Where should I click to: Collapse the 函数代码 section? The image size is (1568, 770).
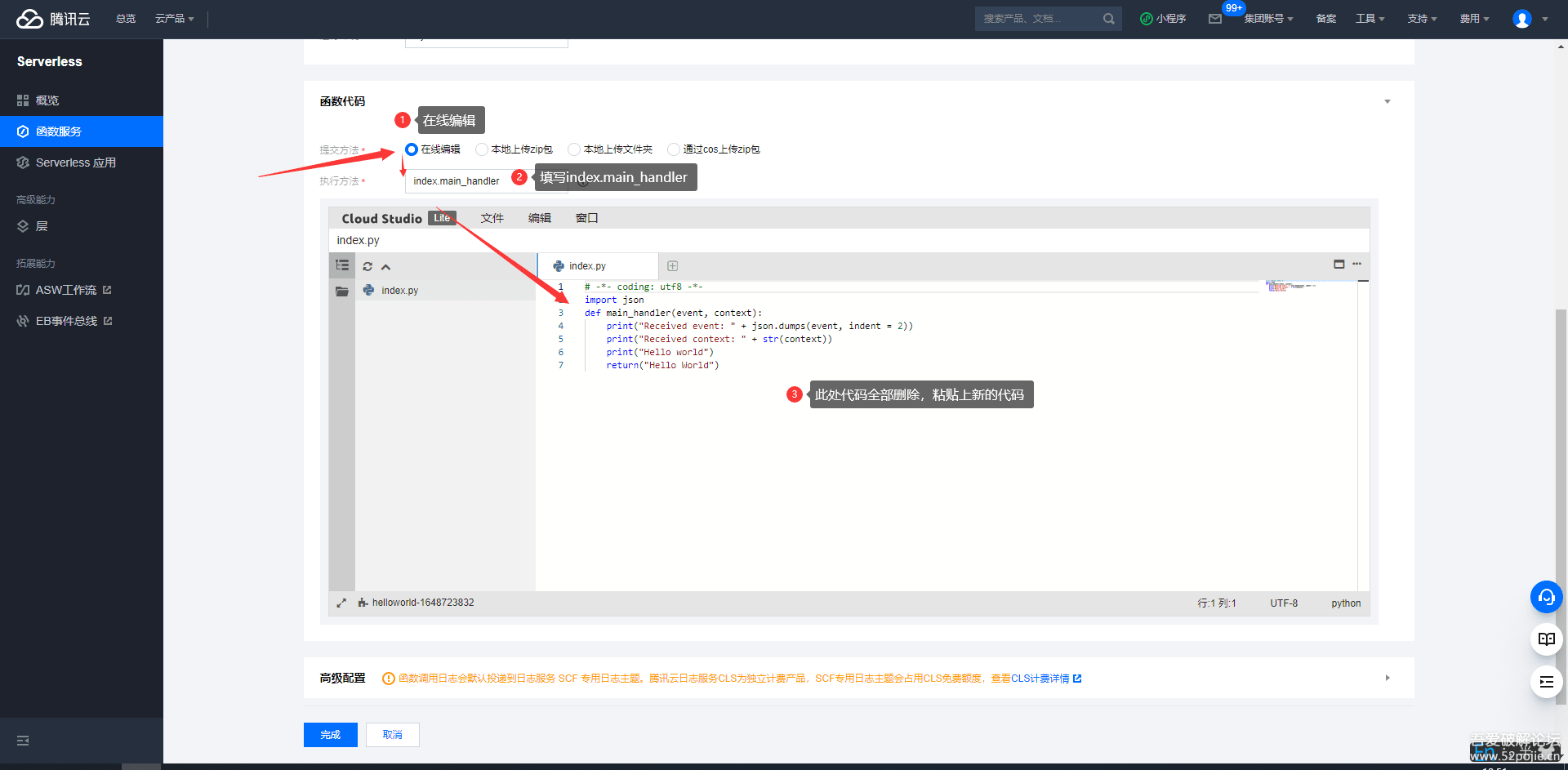pos(1387,102)
